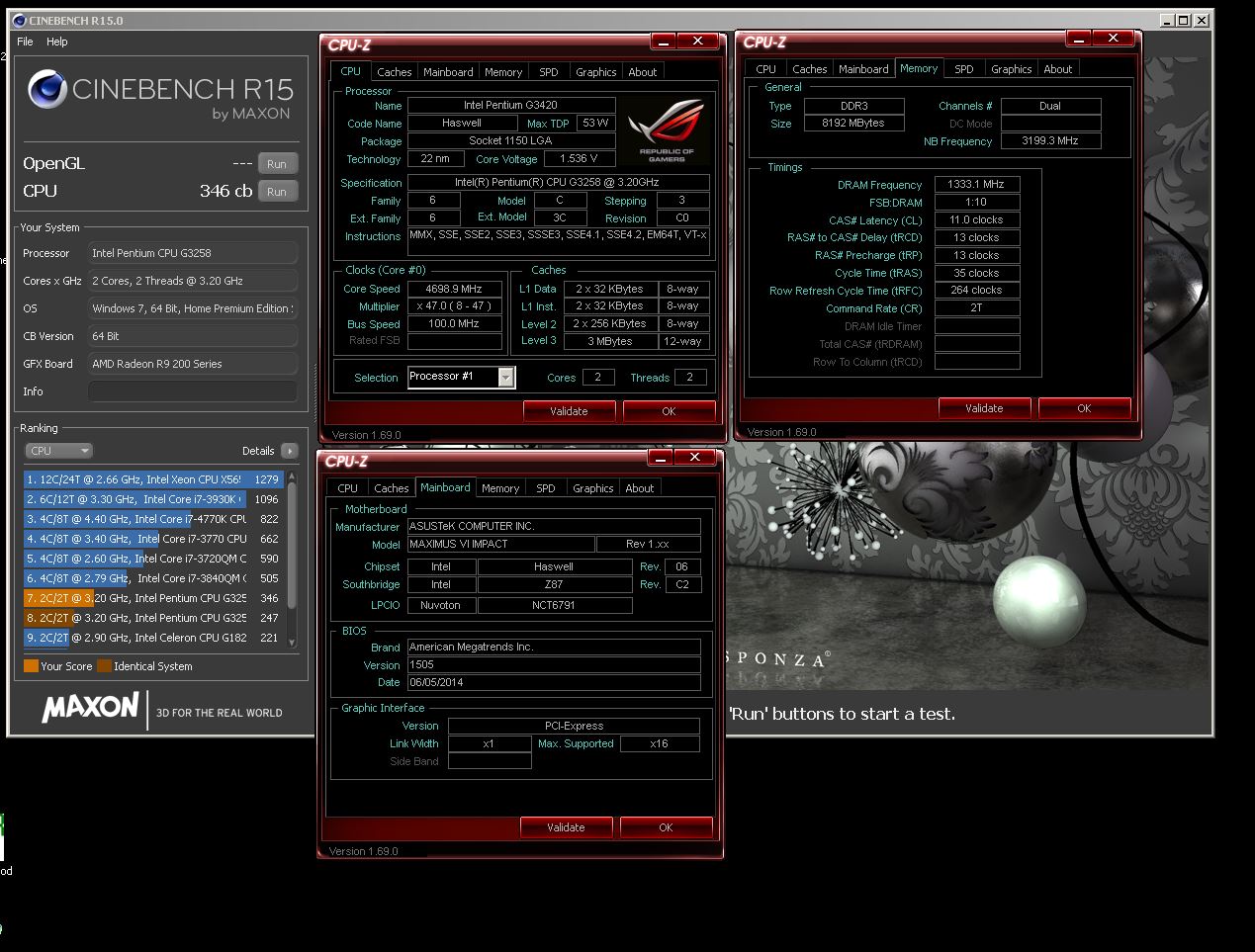Switch to Graphics tab in CPU-Z CPU window
Screen dimensions: 1255x952
596,72
